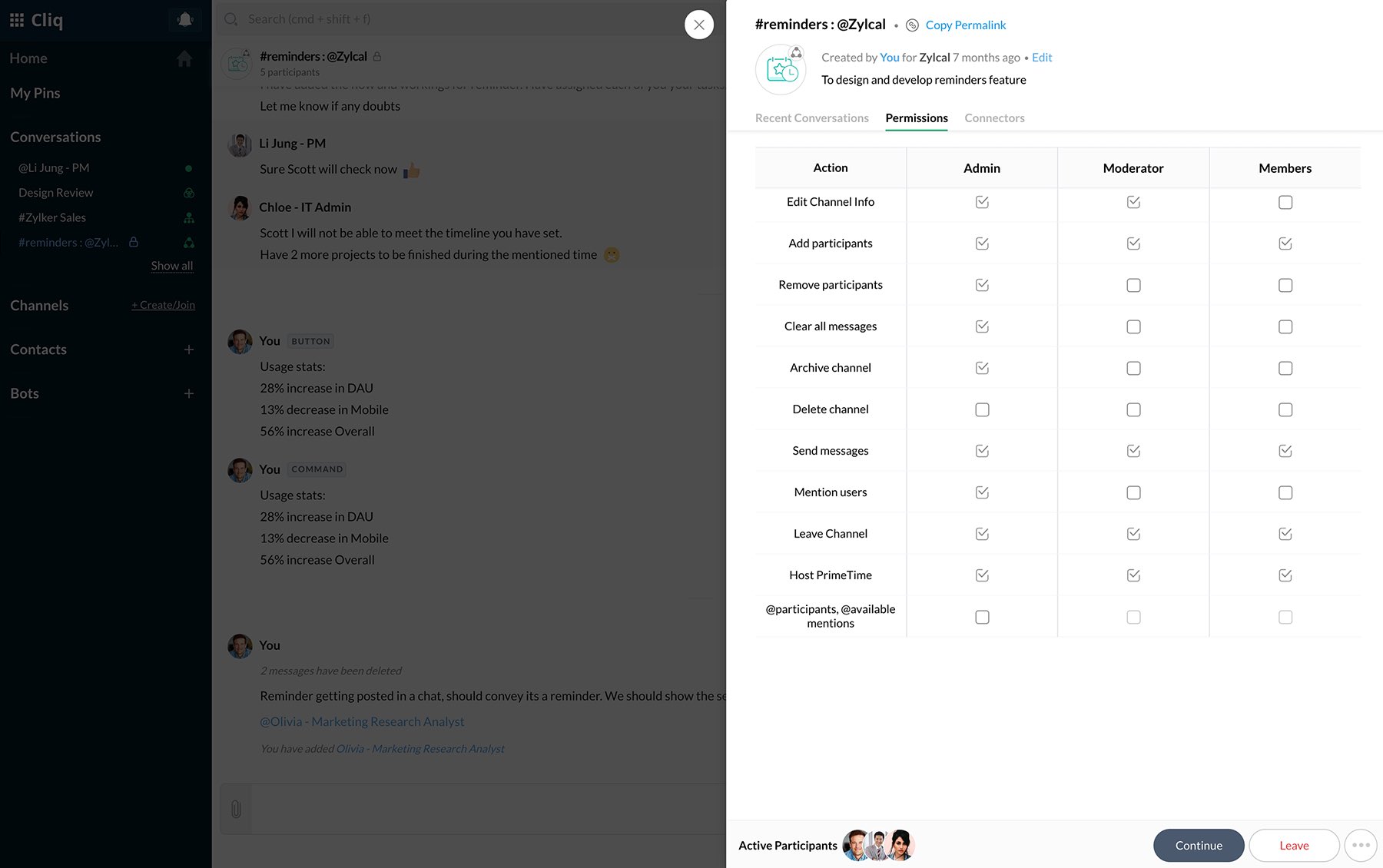Toggle Admin checkbox for Delete channel

point(982,409)
